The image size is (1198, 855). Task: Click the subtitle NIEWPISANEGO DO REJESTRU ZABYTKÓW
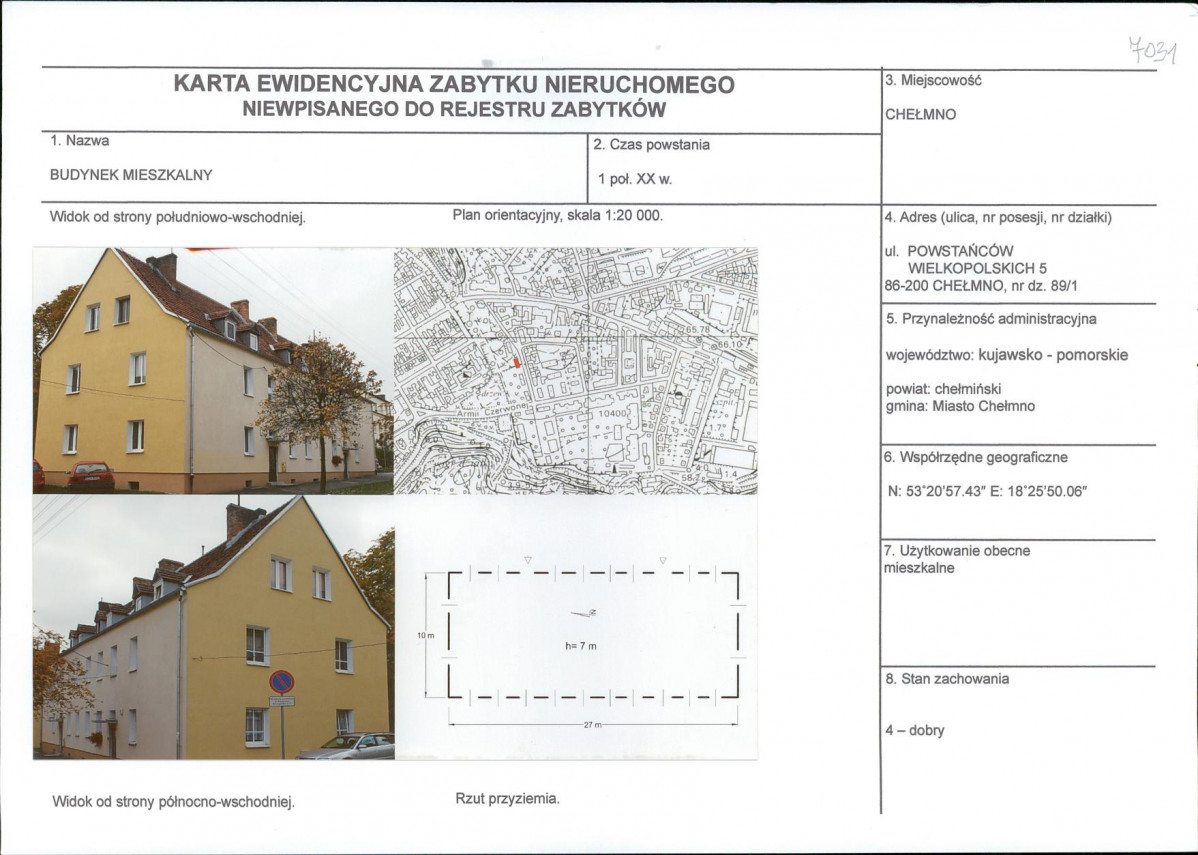(x=454, y=109)
